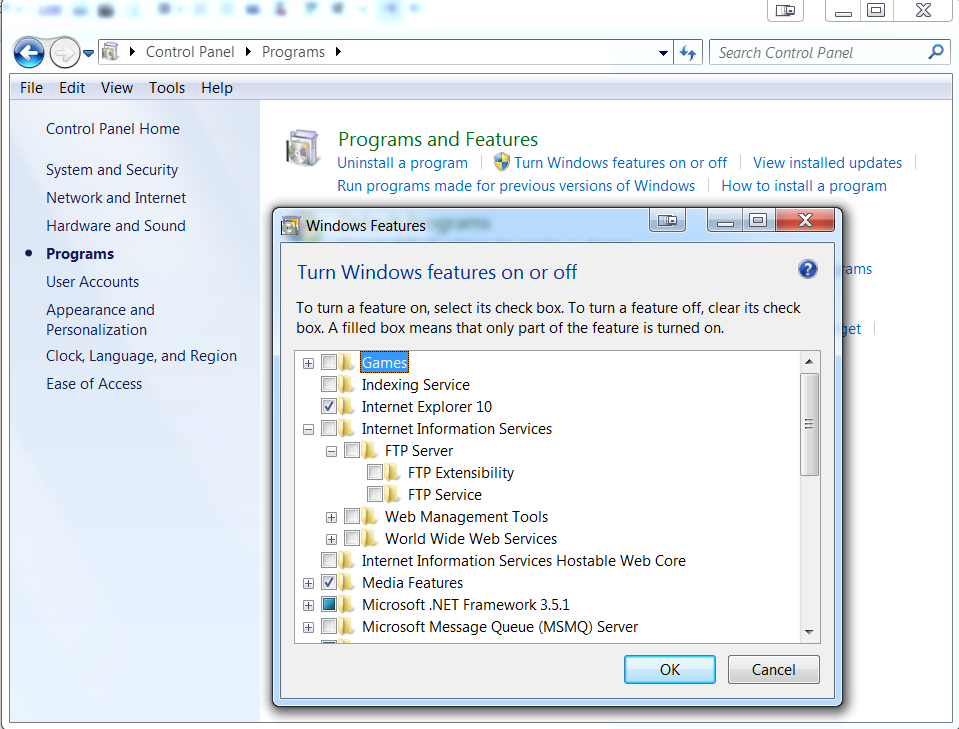Click the feature list scroll-down arrow
This screenshot has width=959, height=729.
tap(809, 632)
